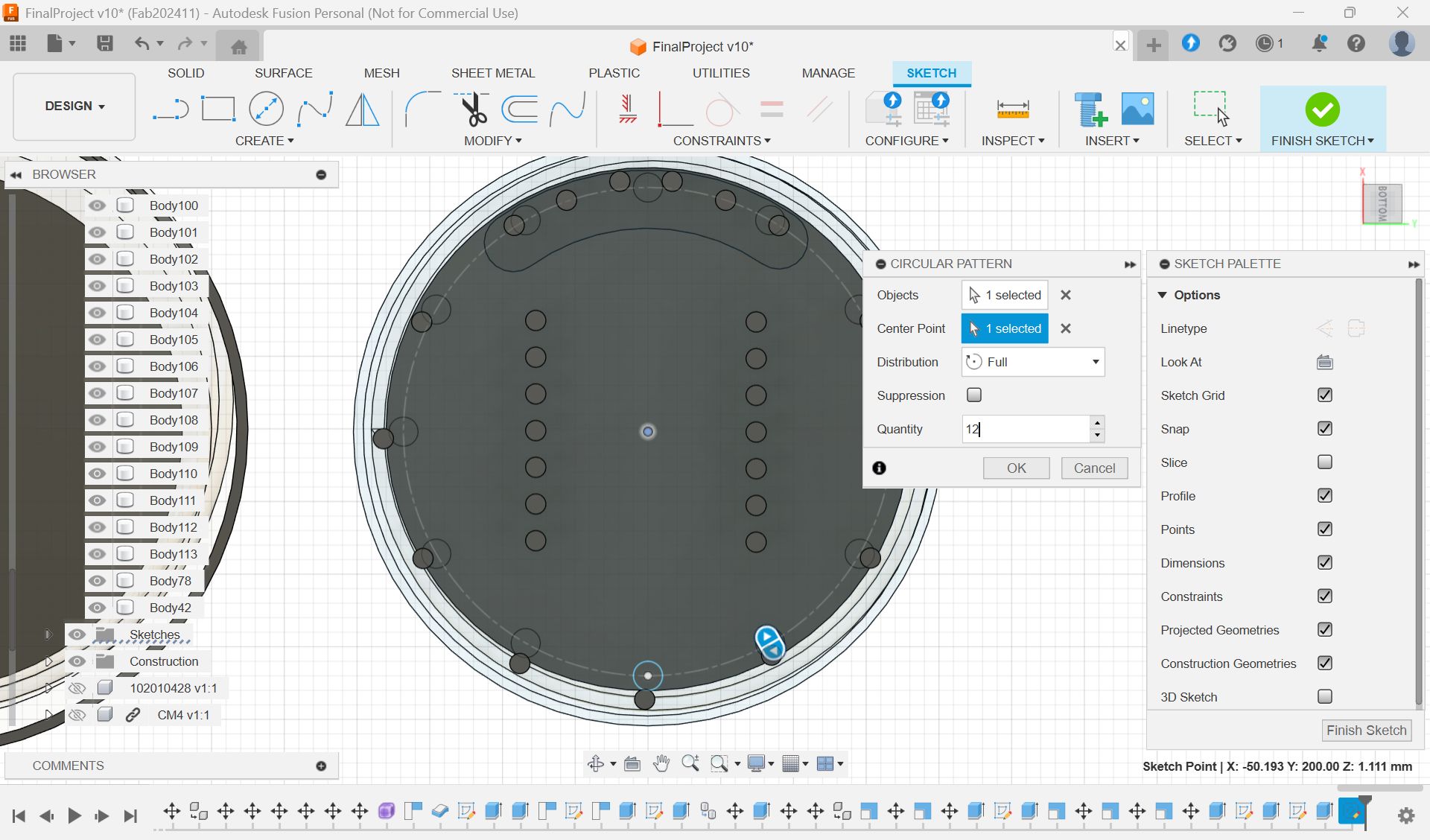Click the Center Point 1 selected button
Viewport: 1430px width, 840px height.
[1005, 328]
